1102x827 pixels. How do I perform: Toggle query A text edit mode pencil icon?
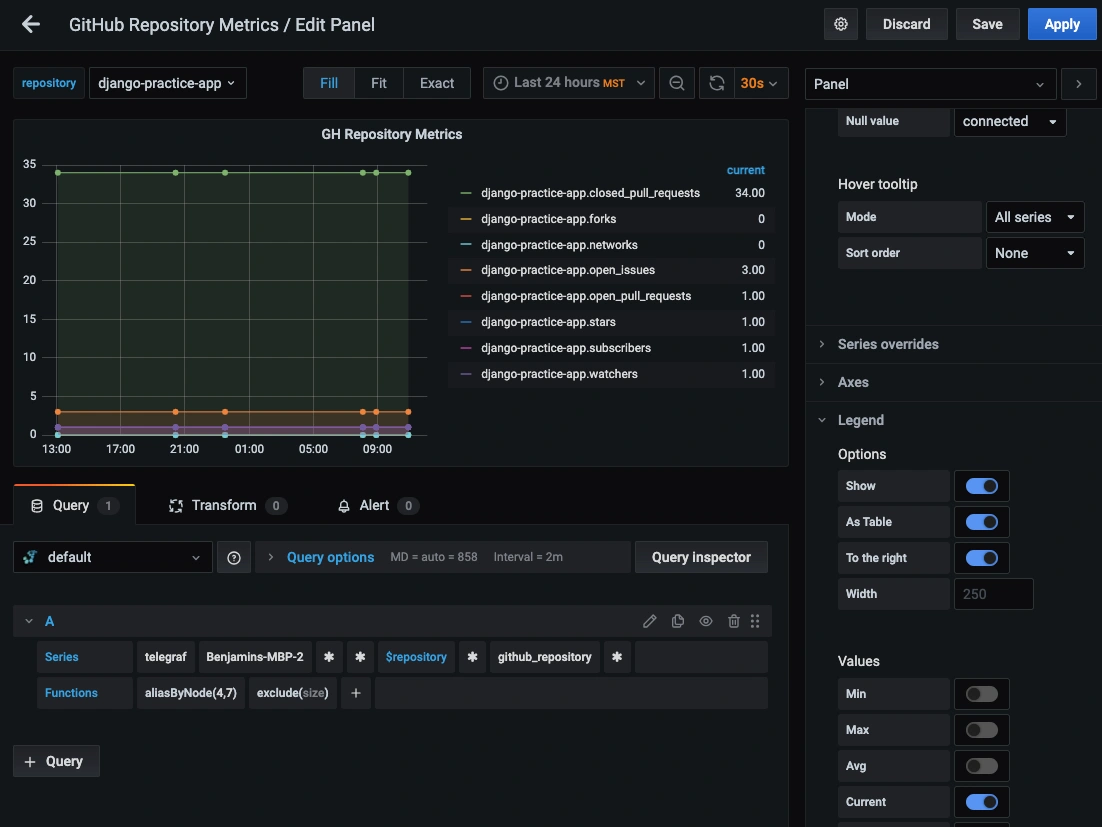tap(649, 621)
